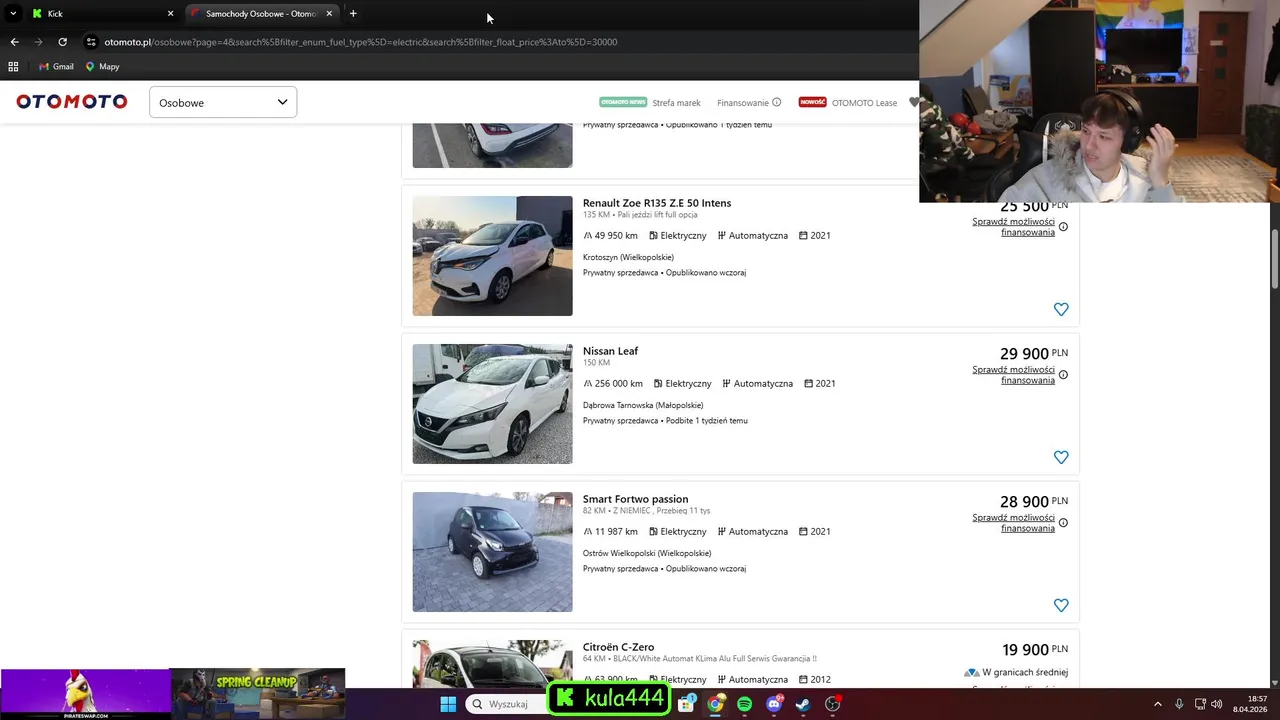Check financing options for Renault Zoe
This screenshot has height=720, width=1280.
[x=1013, y=227]
